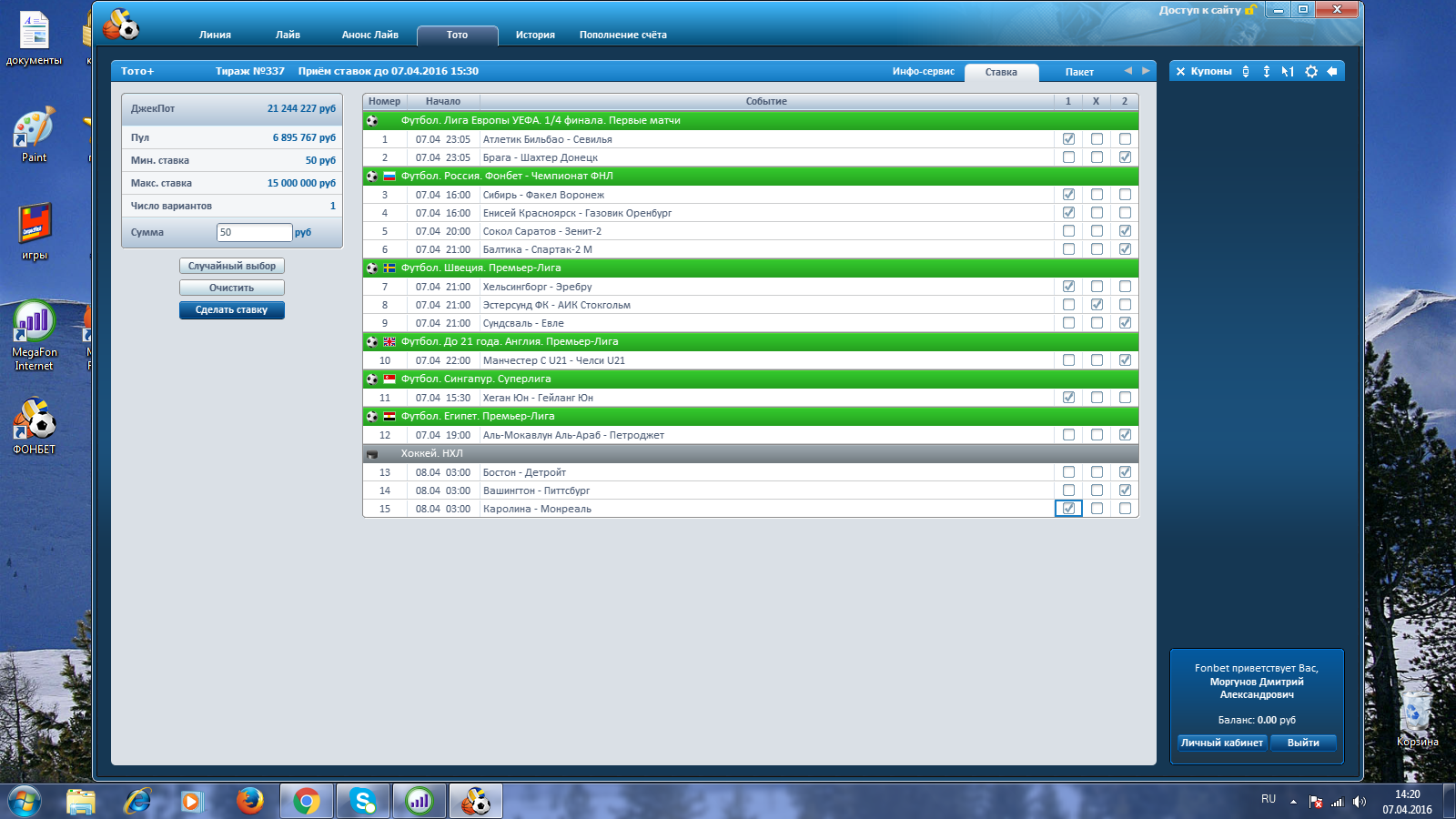Click the Выйти logout button

coord(1303,743)
